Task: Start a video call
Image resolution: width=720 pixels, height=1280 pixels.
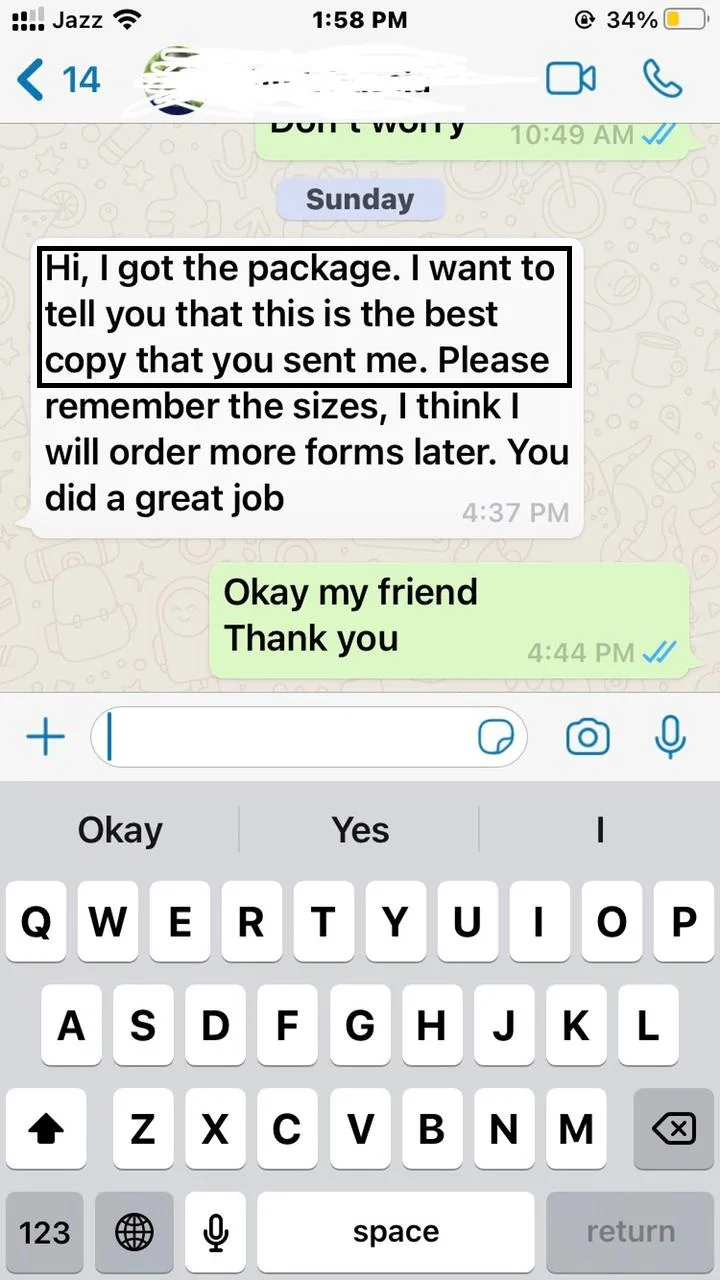Action: pyautogui.click(x=571, y=78)
